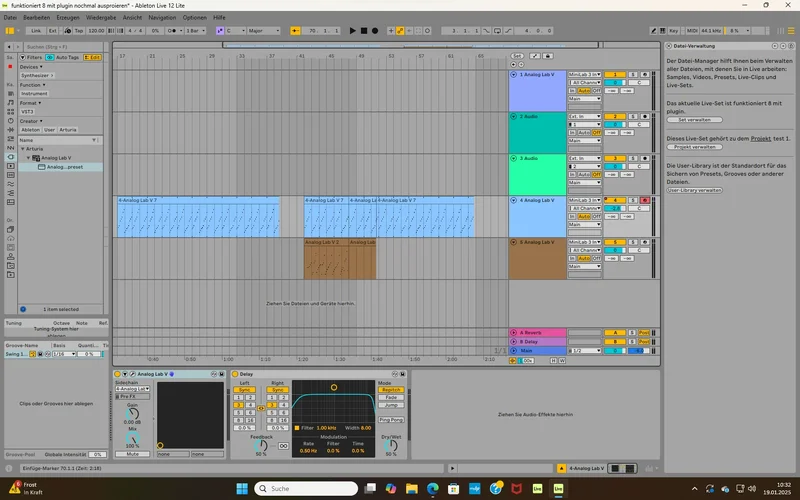This screenshot has width=800, height=500.
Task: Toggle computer MIDI keyboard icon
Action: (x=662, y=31)
